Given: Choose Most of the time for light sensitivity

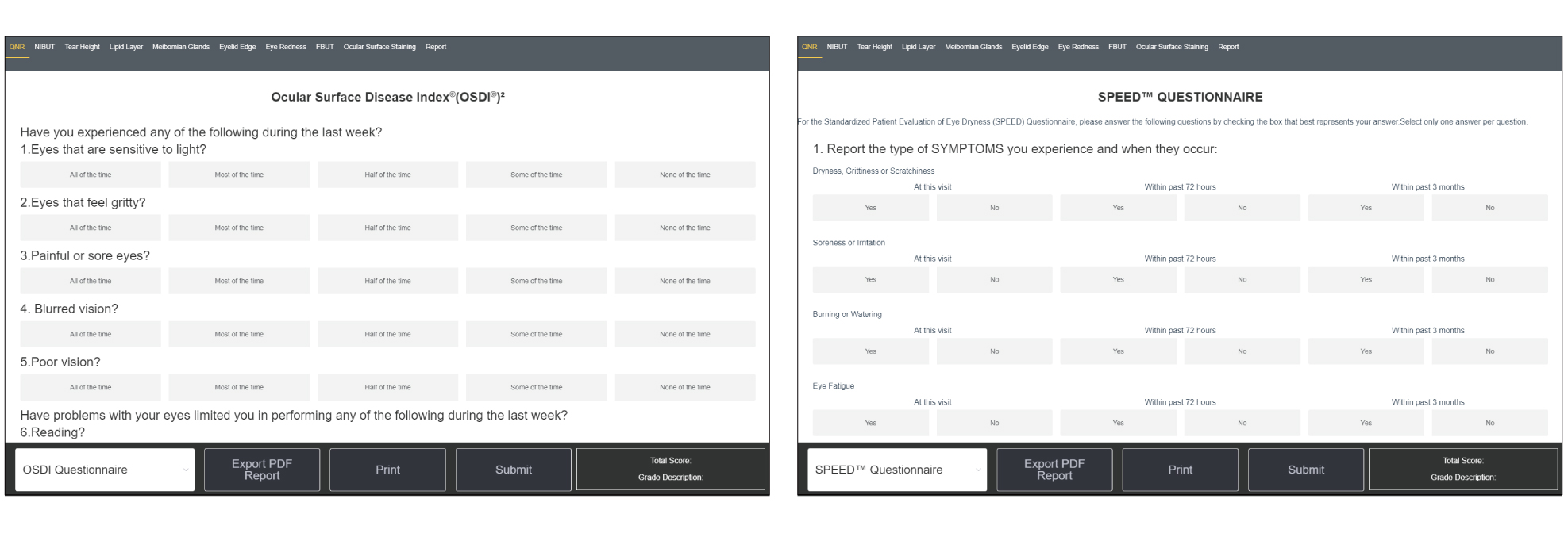Looking at the screenshot, I should point(239,175).
